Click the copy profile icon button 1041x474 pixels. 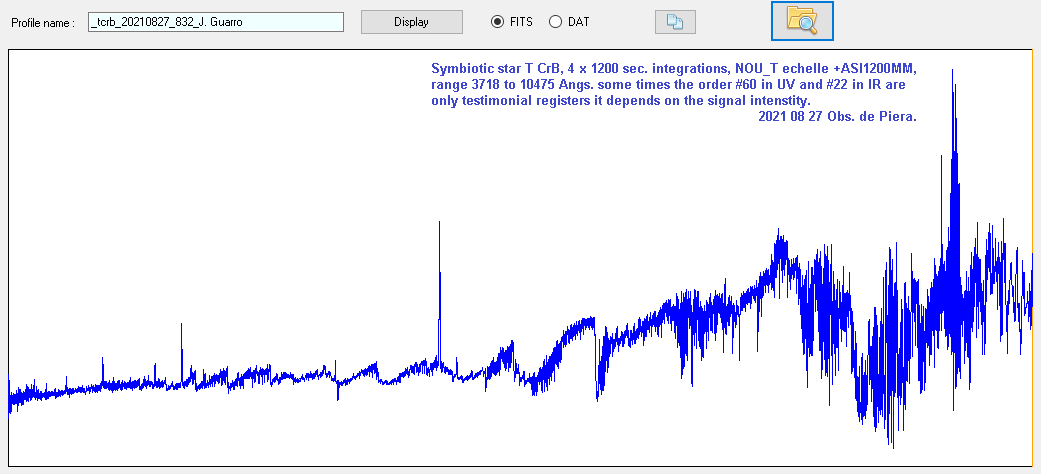click(x=675, y=22)
